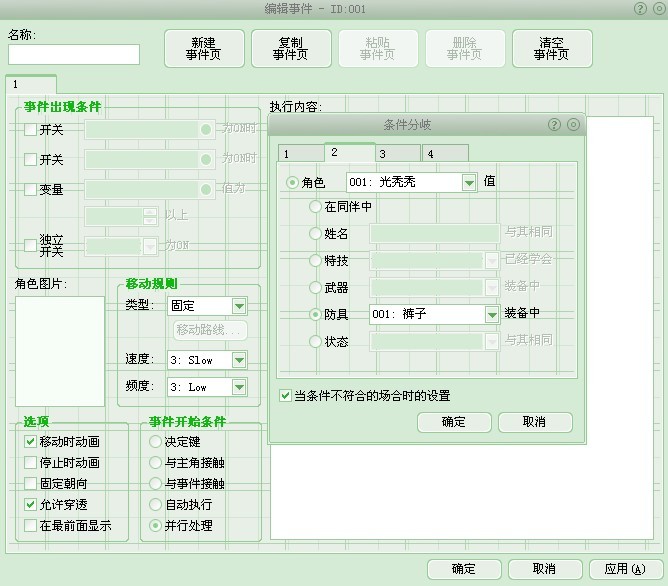This screenshot has height=586, width=668.
Task: Select event page tab 1
Action: pyautogui.click(x=31, y=84)
